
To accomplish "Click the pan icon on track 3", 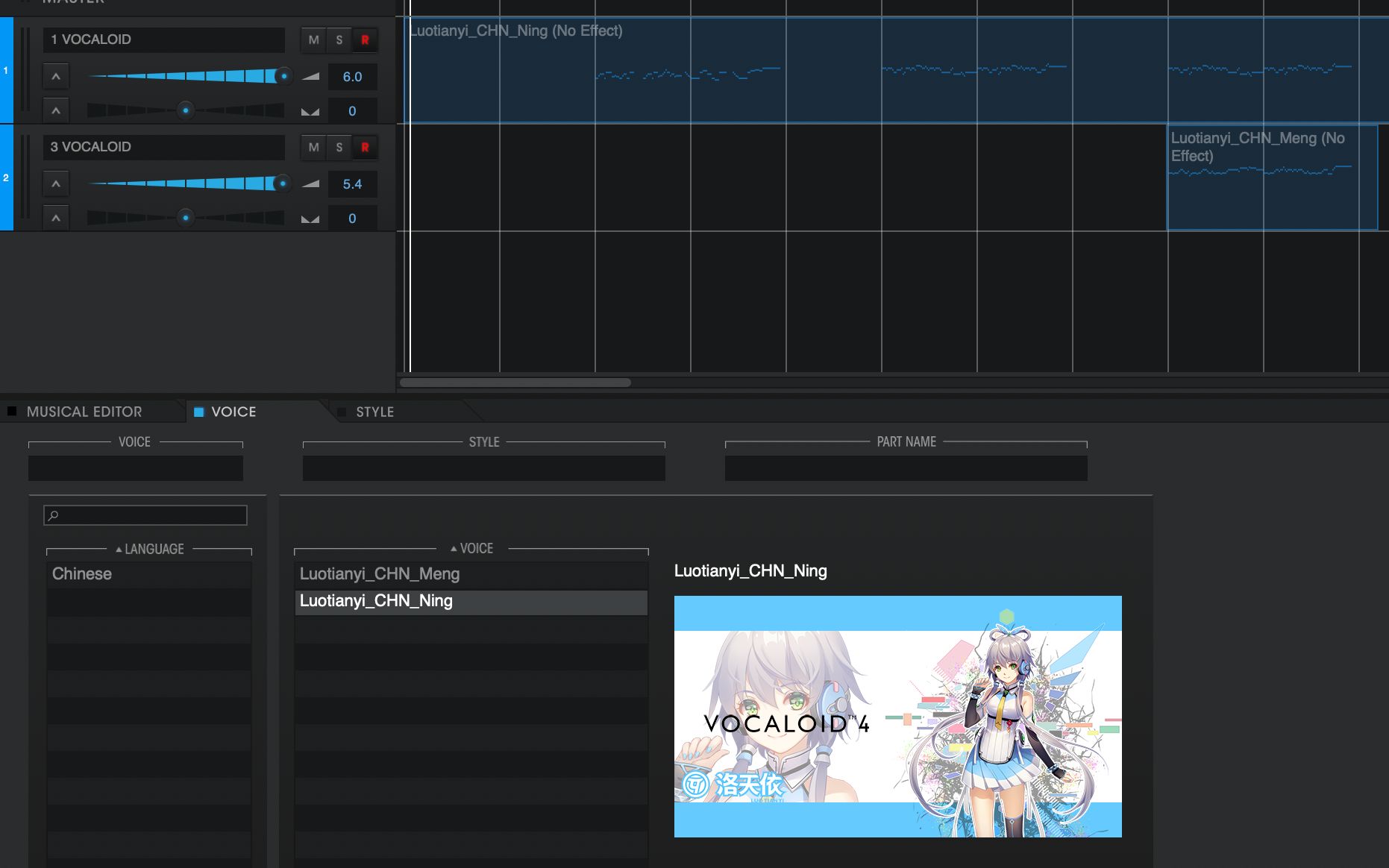I will tap(310, 218).
